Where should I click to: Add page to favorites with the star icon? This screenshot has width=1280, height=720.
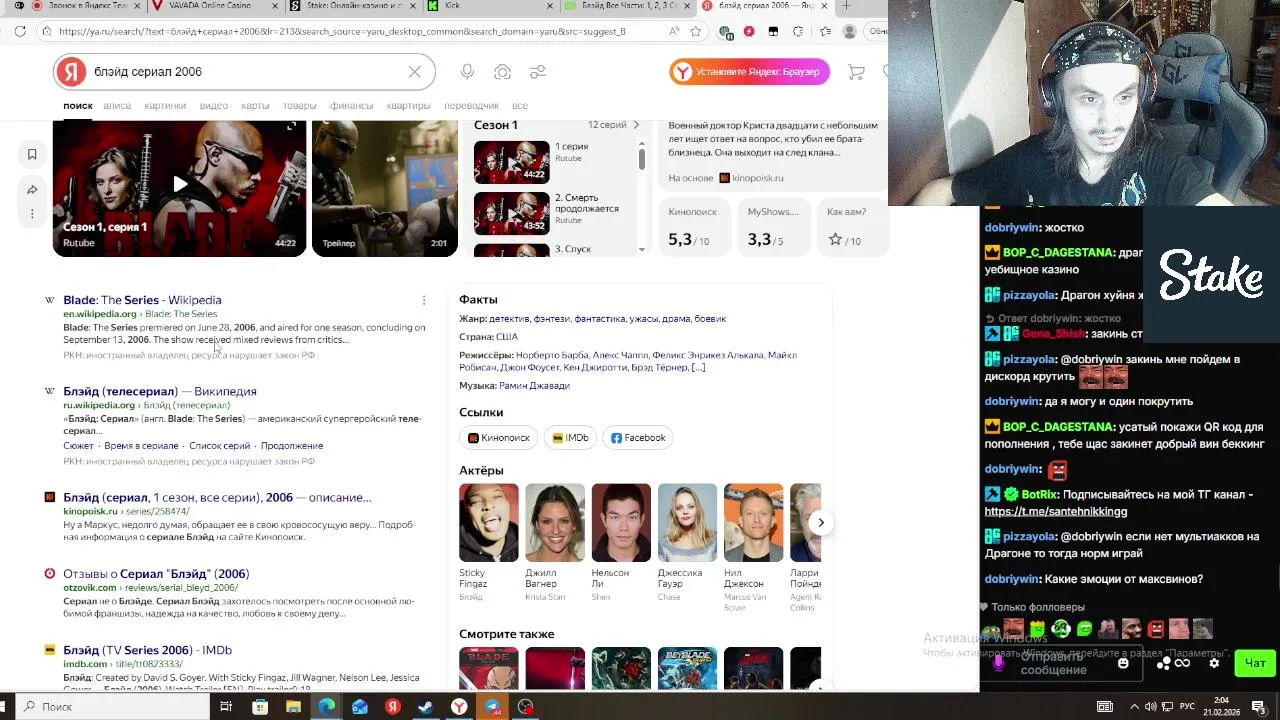click(696, 31)
